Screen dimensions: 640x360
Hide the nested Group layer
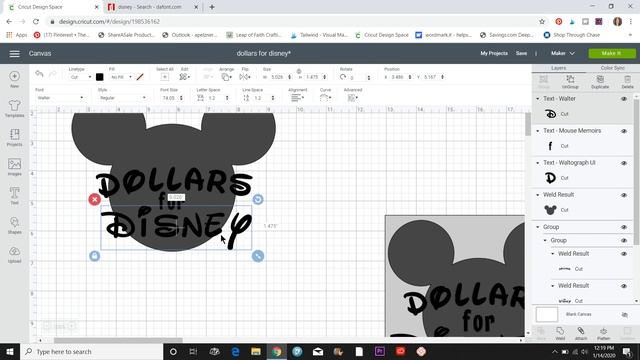pyautogui.click(x=624, y=240)
